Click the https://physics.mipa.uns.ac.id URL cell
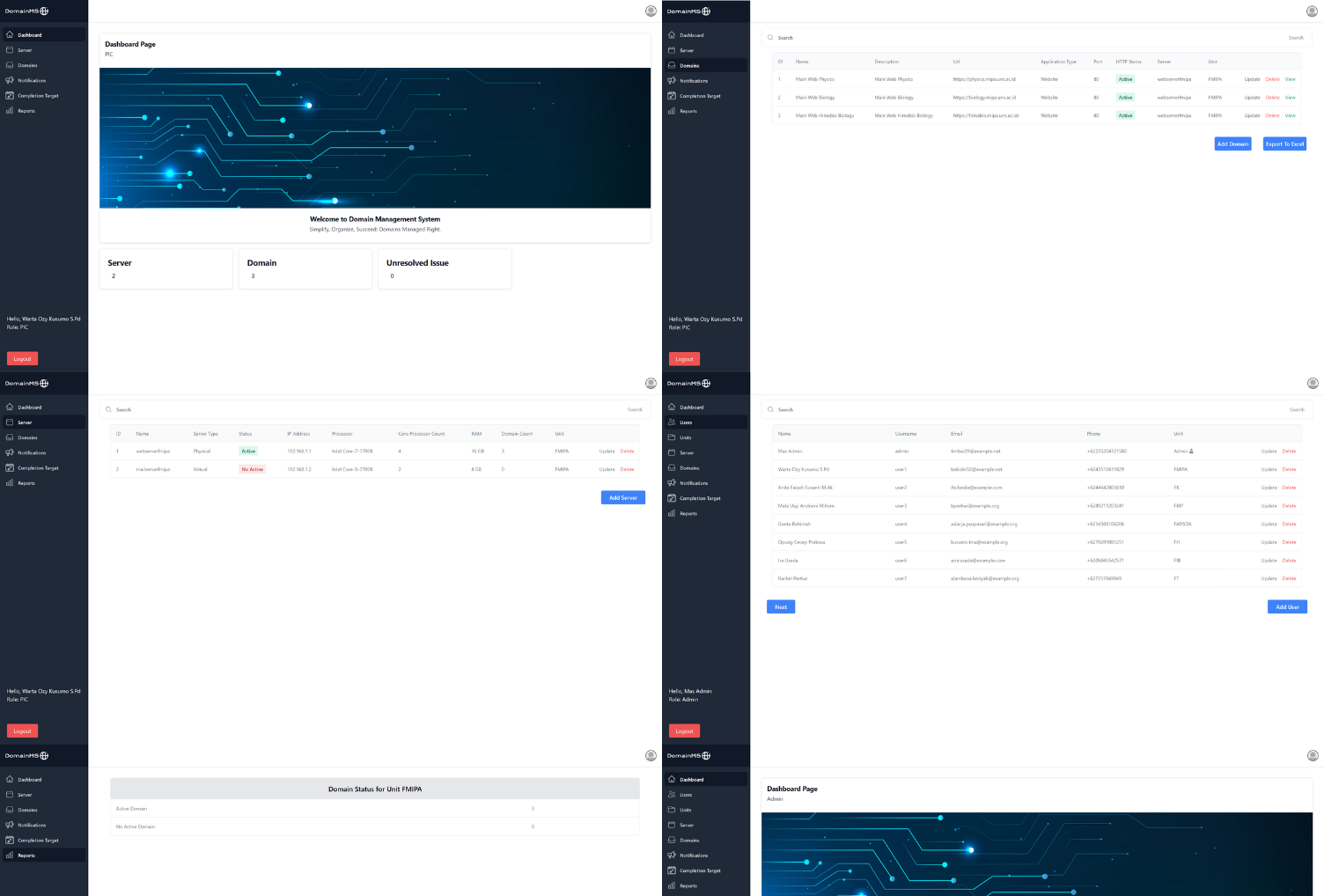 point(984,79)
